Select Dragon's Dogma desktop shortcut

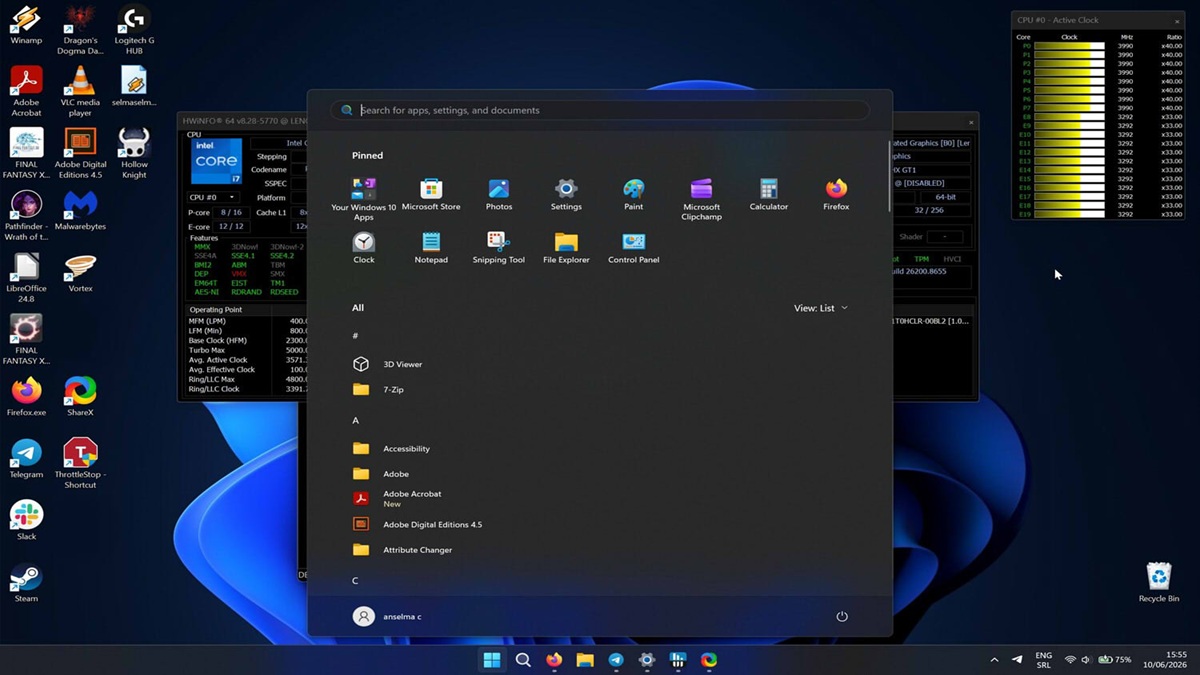80,30
